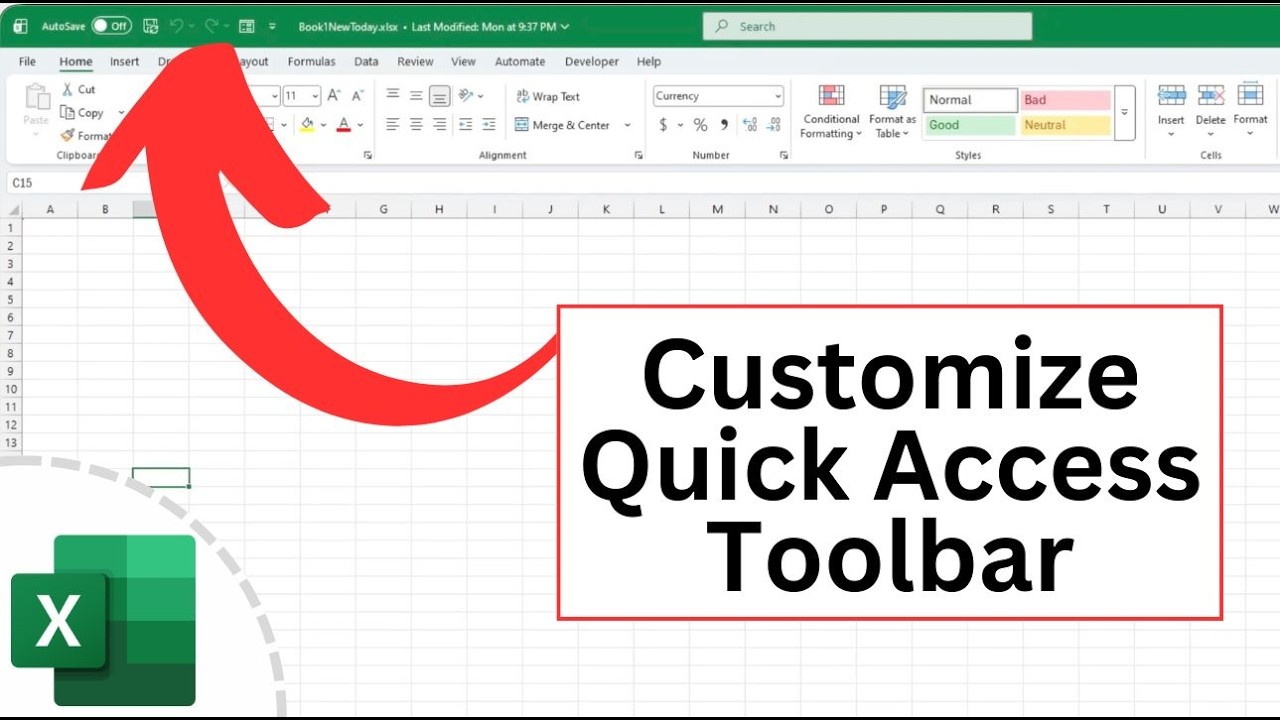
Task: Apply the Neutral cell style
Action: [x=1066, y=125]
